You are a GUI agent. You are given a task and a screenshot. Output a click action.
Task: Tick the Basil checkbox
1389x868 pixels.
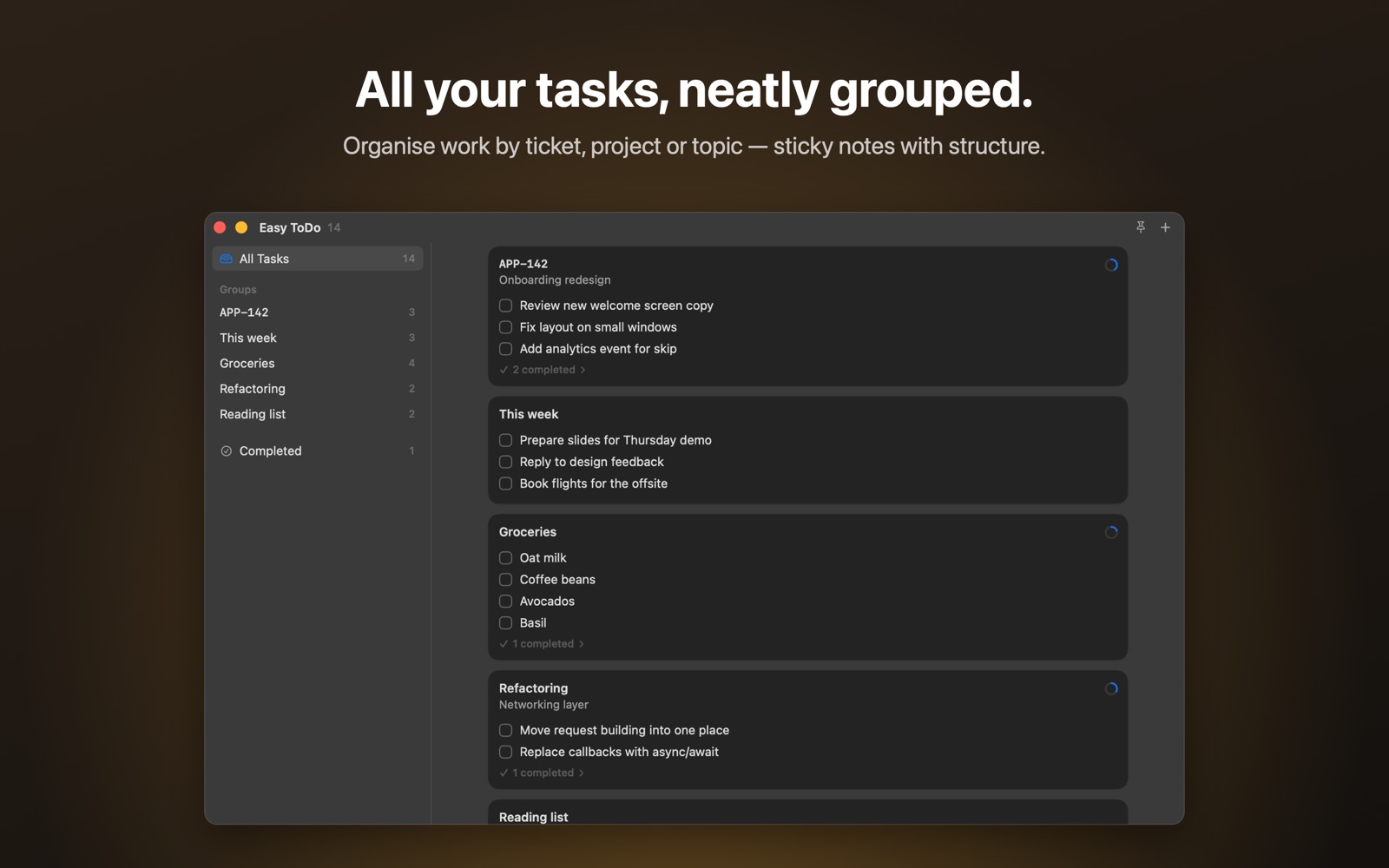point(506,623)
